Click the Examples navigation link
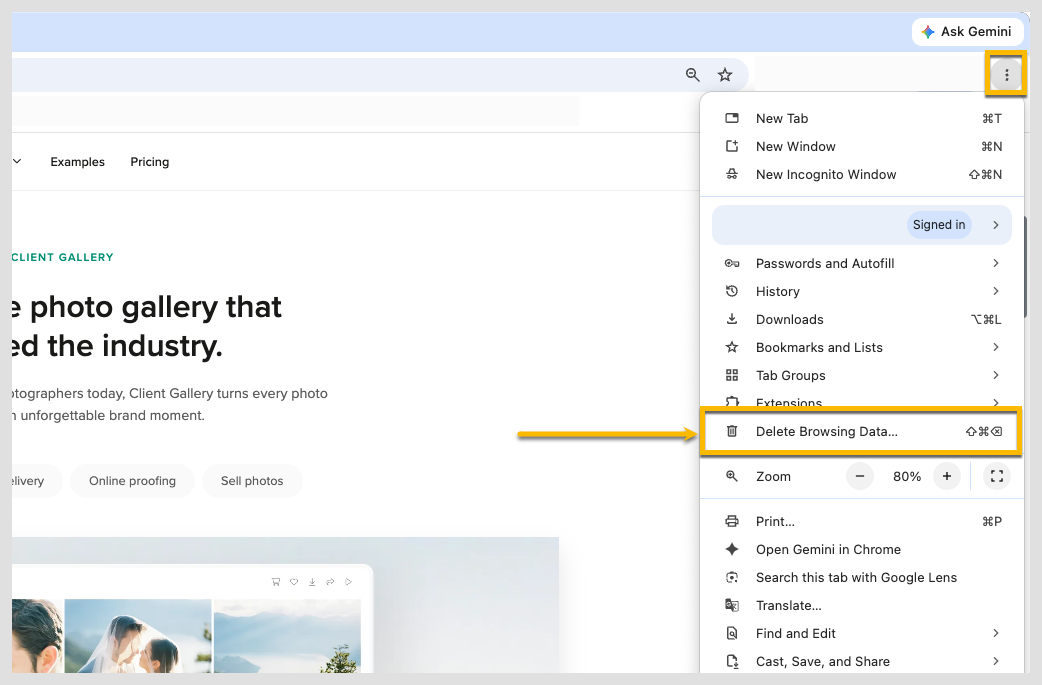Viewport: 1042px width, 685px height. coord(77,162)
